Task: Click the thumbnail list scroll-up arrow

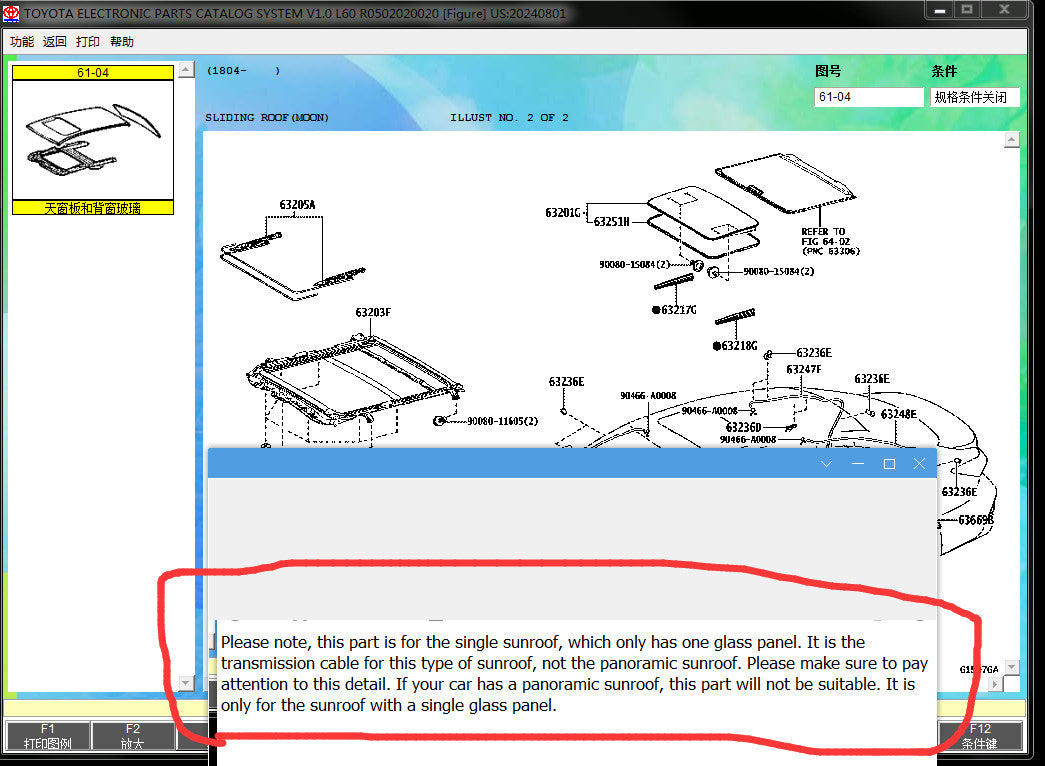Action: pyautogui.click(x=187, y=69)
